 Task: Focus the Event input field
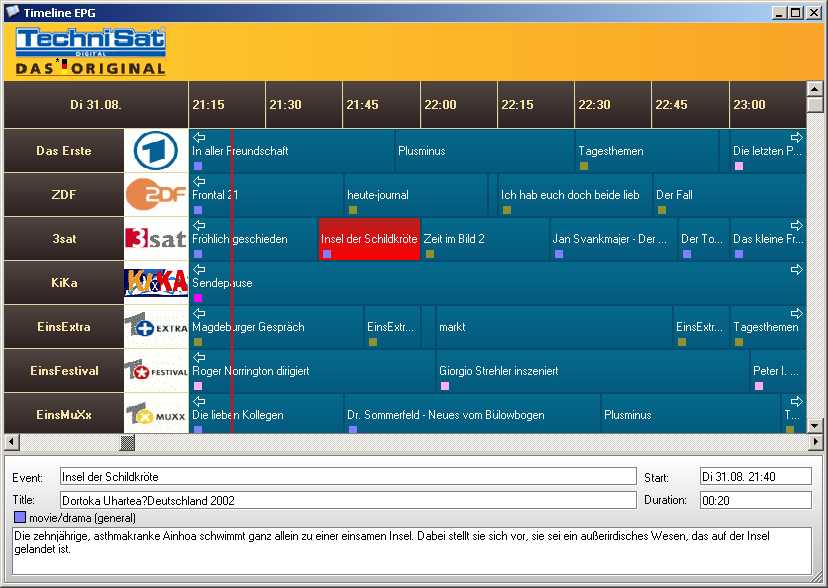tap(348, 476)
